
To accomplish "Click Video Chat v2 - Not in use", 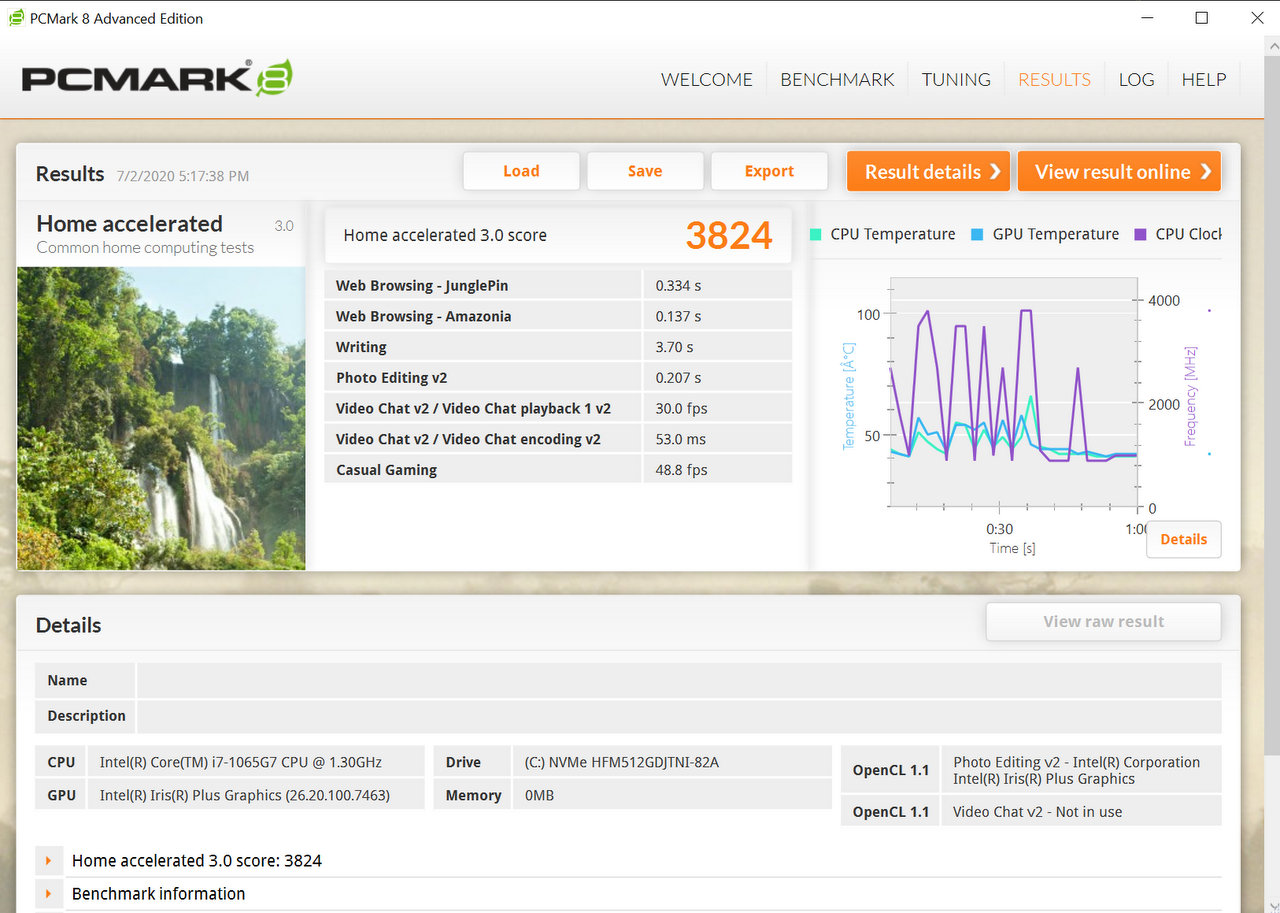I will click(1038, 812).
